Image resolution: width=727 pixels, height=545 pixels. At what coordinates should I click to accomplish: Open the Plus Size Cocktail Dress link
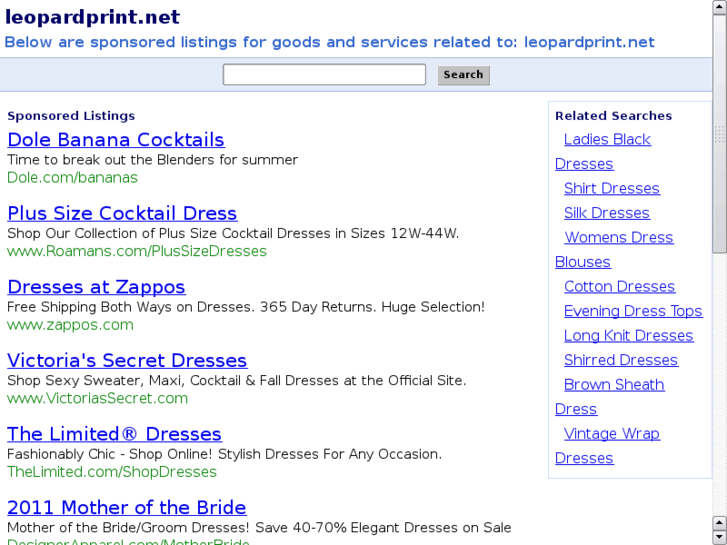coord(122,213)
